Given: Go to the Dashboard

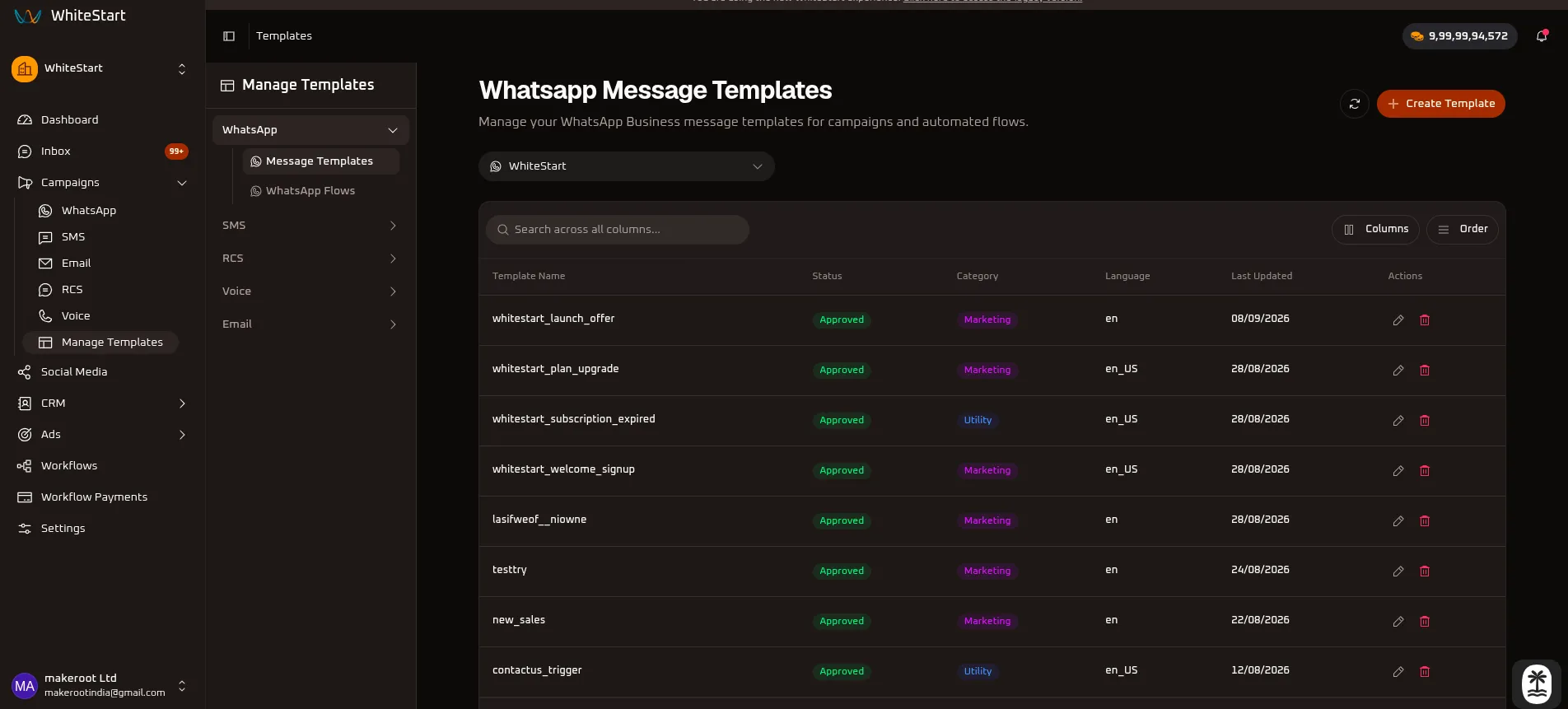Looking at the screenshot, I should (102, 120).
